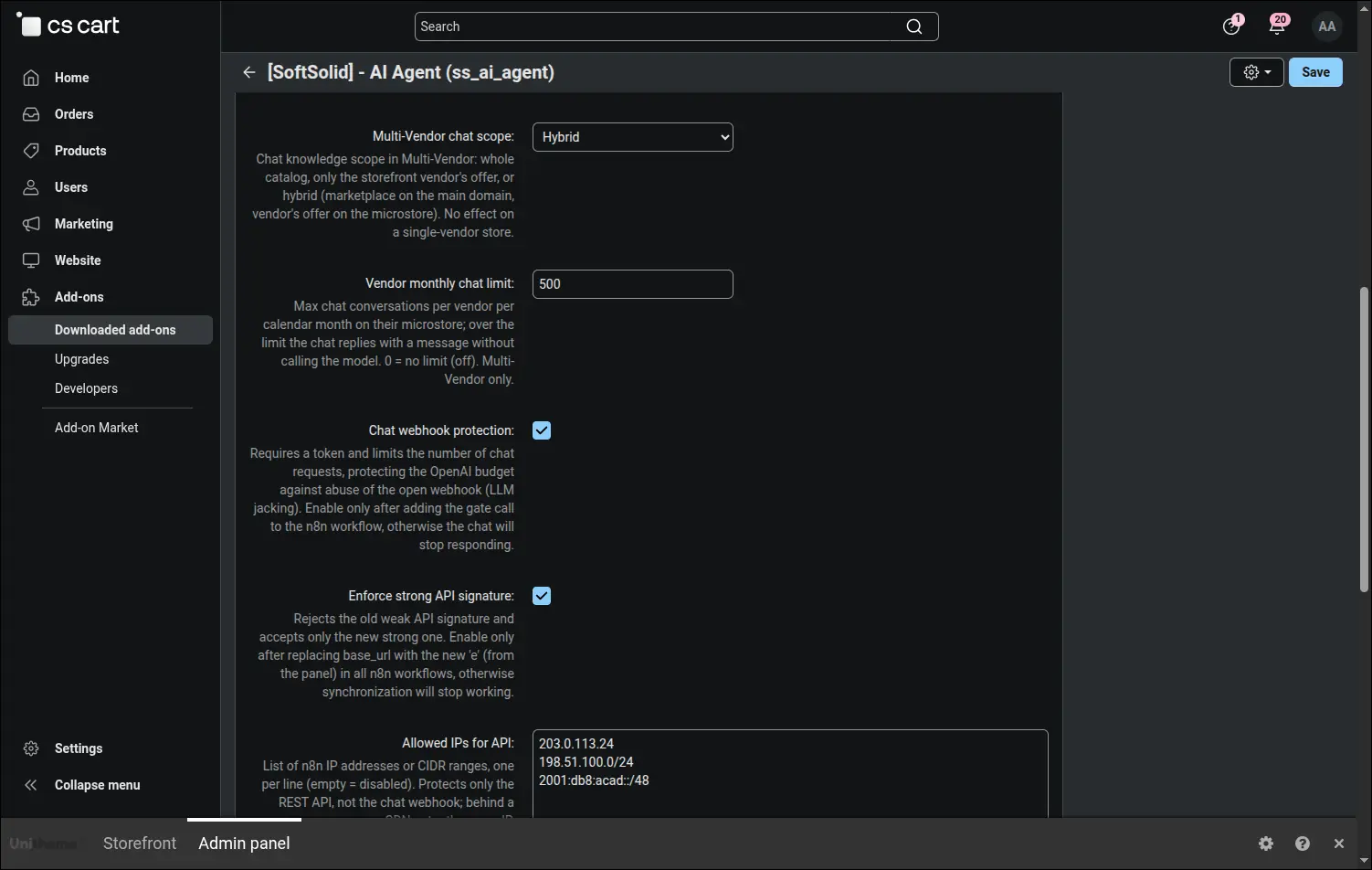This screenshot has width=1372, height=870.
Task: Click the 'Chat webhook protection:' label
Action: click(441, 430)
